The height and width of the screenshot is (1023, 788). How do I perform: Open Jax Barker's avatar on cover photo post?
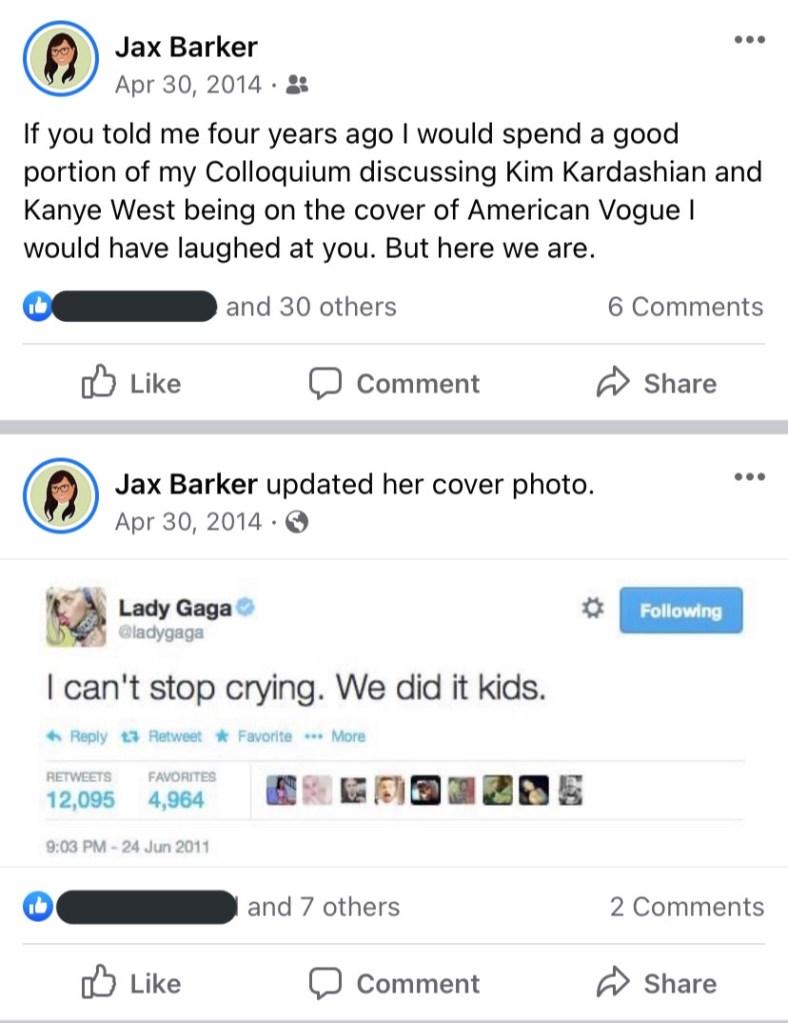[60, 497]
